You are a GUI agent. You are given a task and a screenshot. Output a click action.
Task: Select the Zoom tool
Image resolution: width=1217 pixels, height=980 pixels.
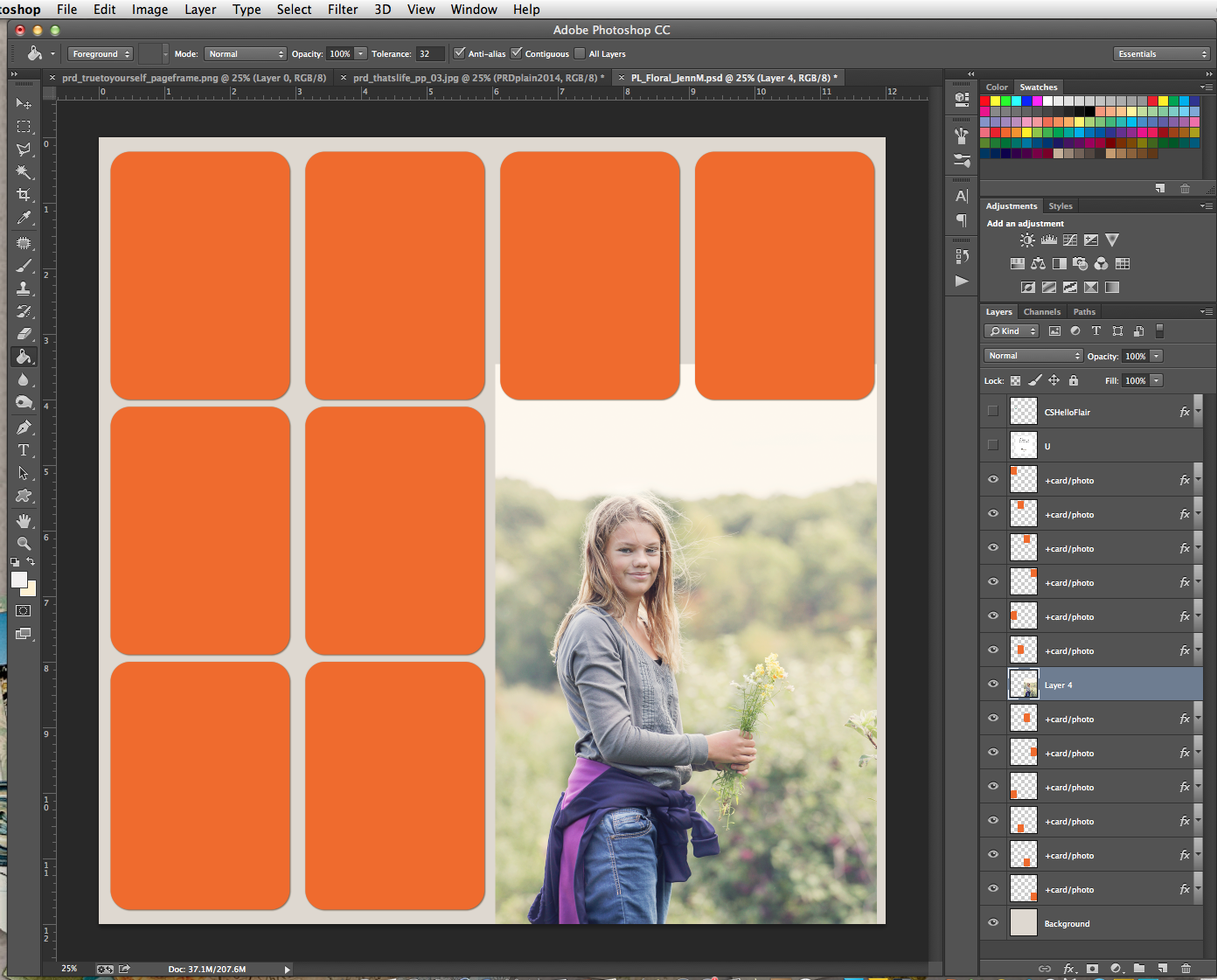click(x=24, y=543)
